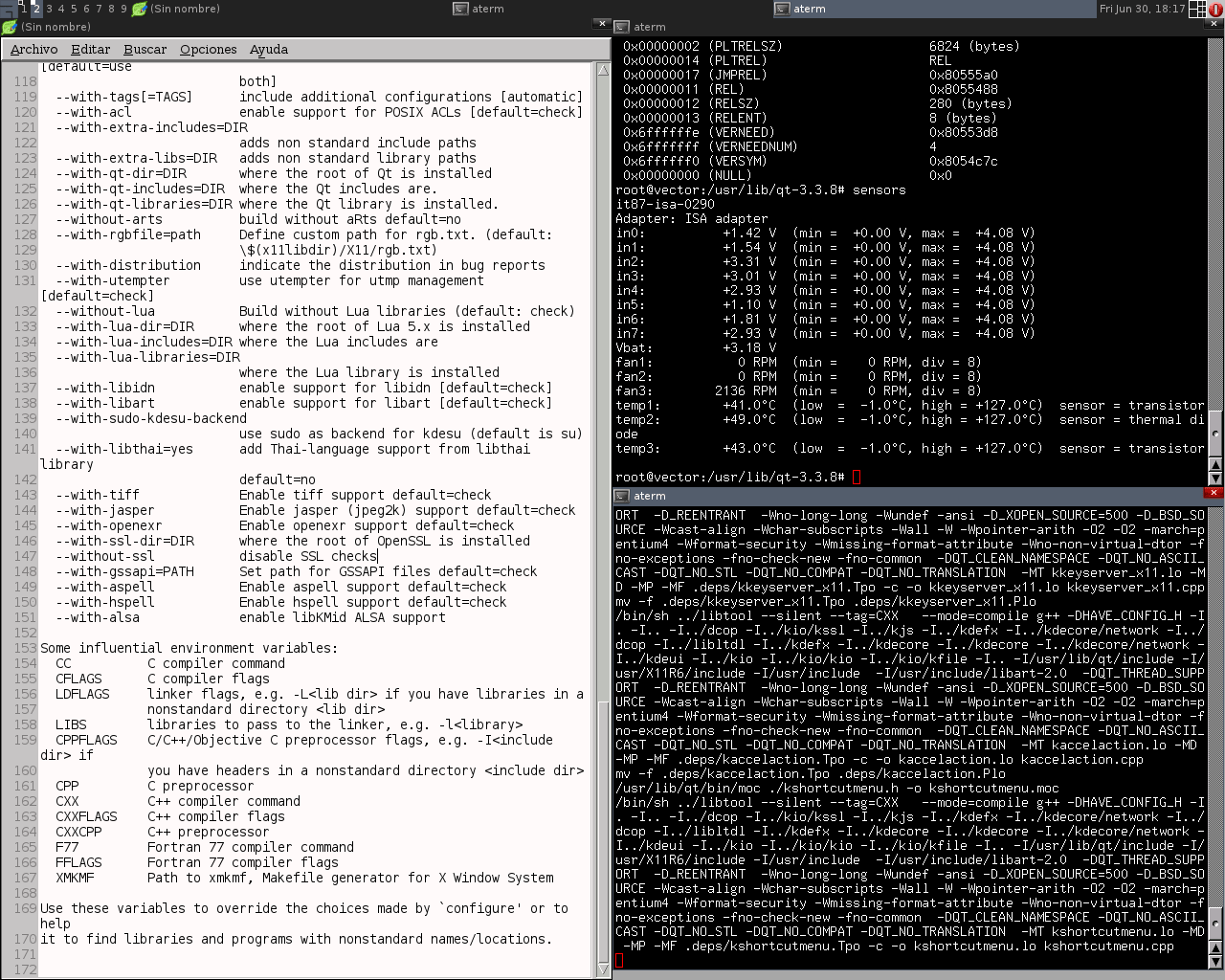Switch to workspace 1 in the pager
This screenshot has height=980, width=1225.
25,9
